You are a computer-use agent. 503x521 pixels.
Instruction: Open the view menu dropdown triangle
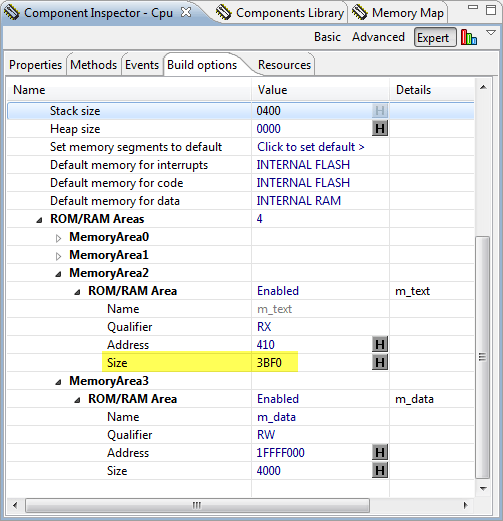pos(491,33)
